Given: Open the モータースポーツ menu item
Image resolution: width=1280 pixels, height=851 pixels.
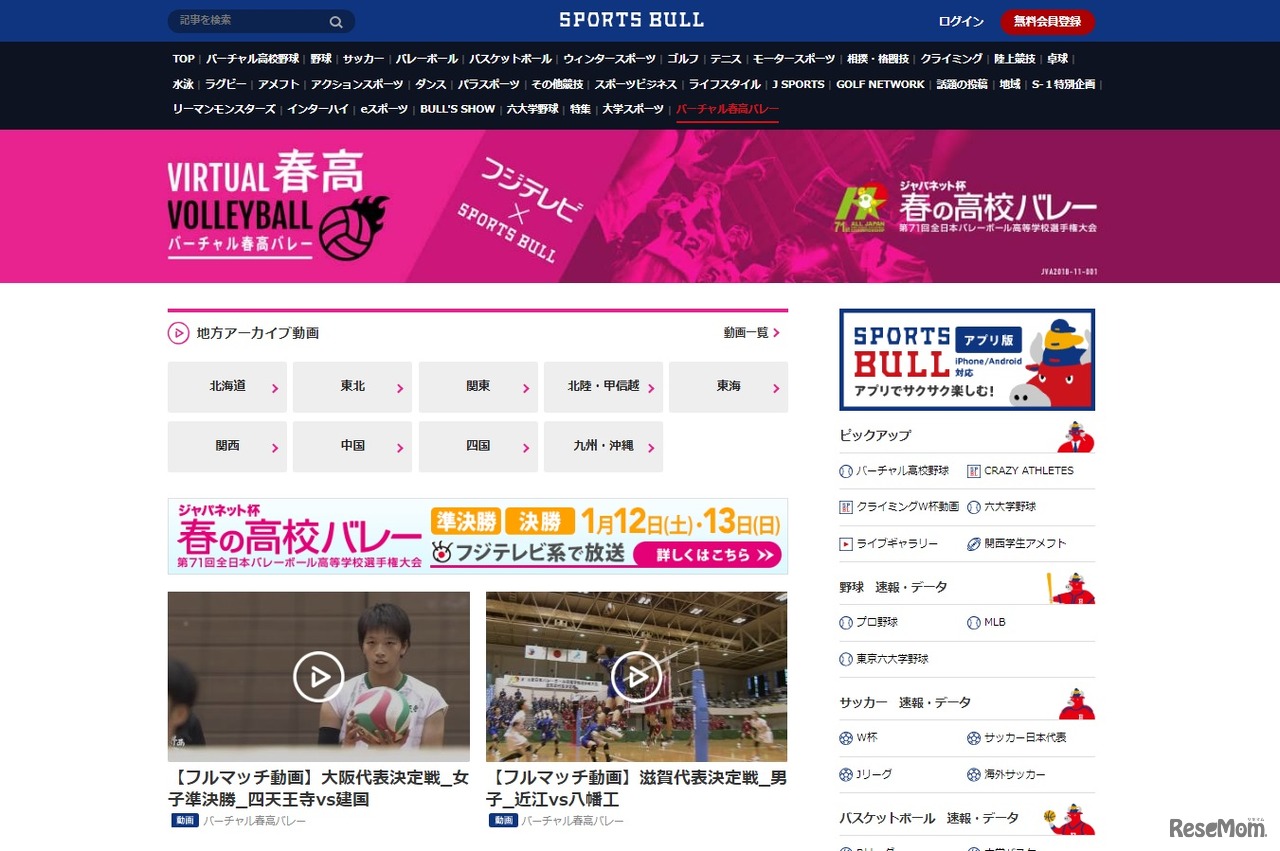Looking at the screenshot, I should click(794, 59).
